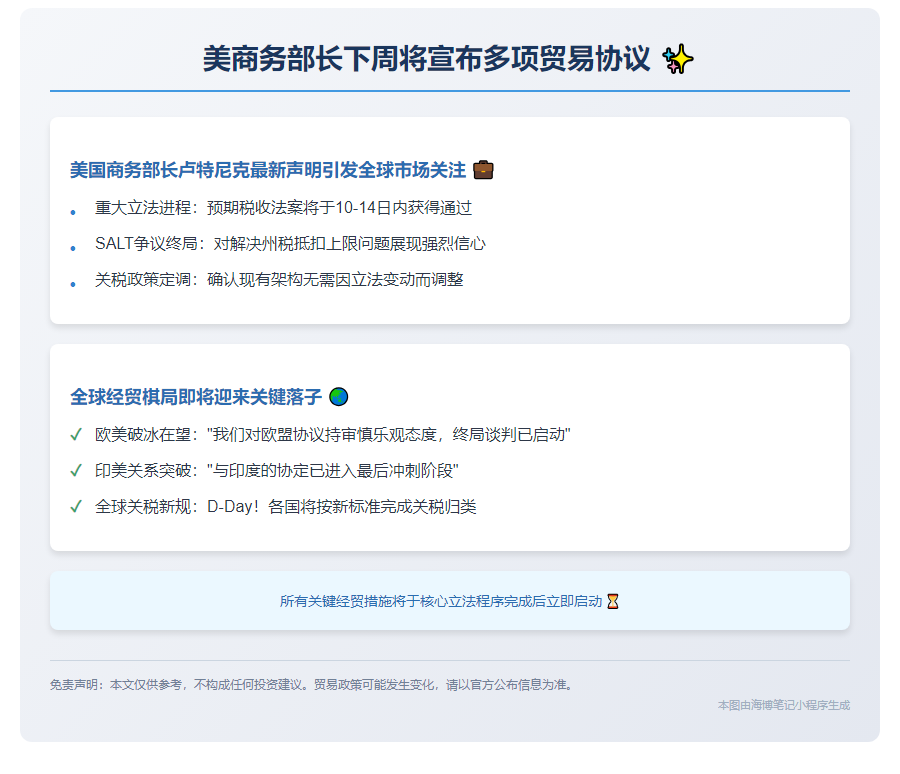This screenshot has height=774, width=900.
Task: Select heading 全球经贸棋局即将迎来关键落子
Action: tap(196, 397)
